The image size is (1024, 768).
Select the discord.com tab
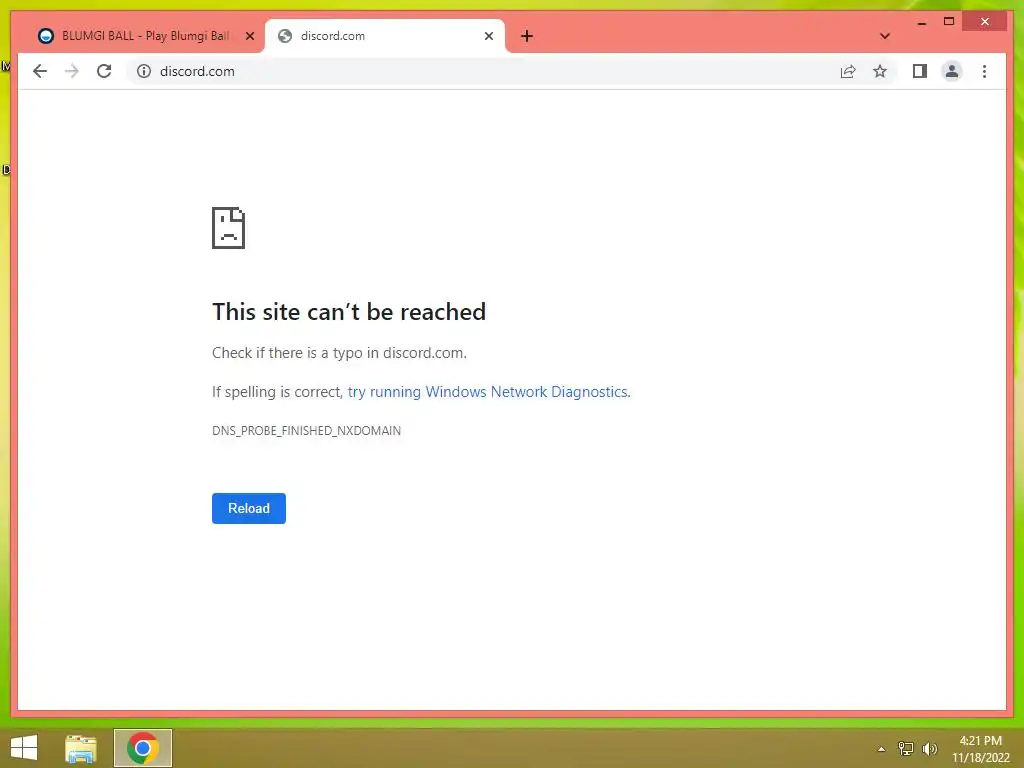(x=385, y=36)
